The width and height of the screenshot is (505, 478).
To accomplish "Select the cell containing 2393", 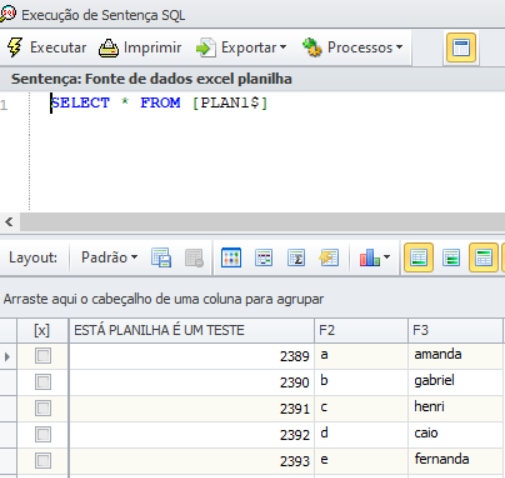I will click(x=192, y=461).
